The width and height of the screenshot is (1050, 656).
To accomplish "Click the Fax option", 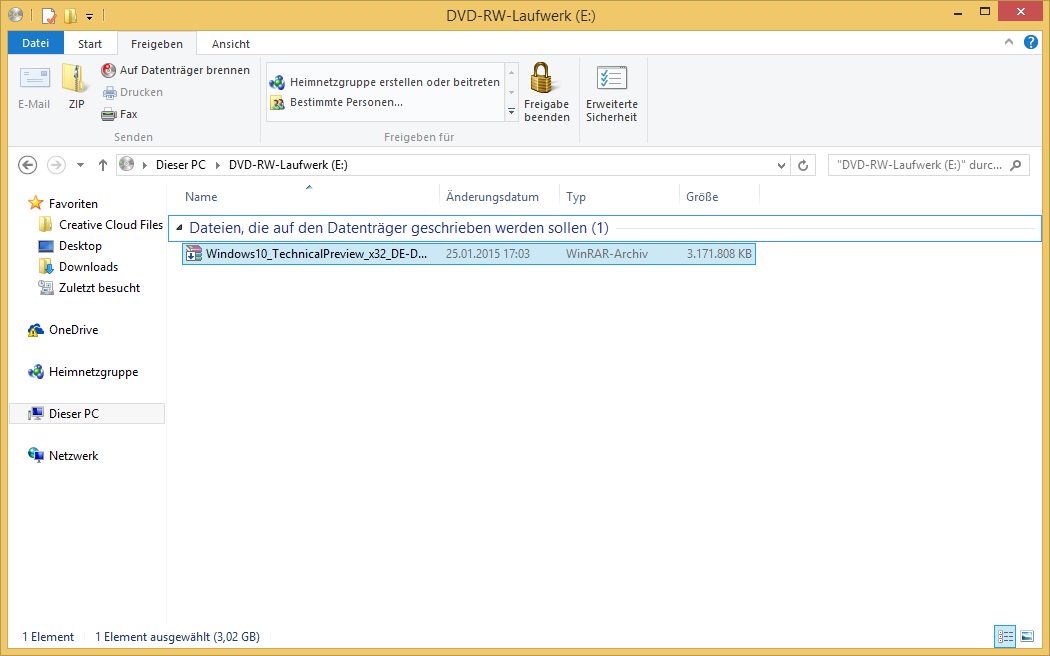I will [x=119, y=114].
